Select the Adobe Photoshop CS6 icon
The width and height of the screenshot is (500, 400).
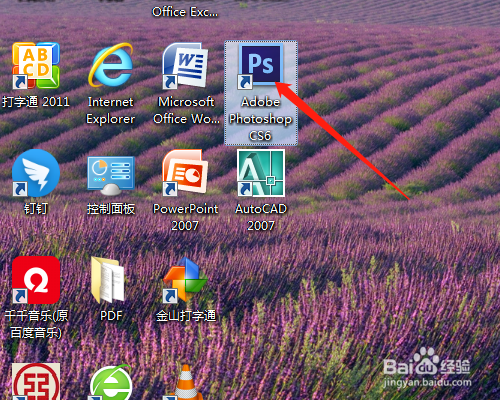261,67
